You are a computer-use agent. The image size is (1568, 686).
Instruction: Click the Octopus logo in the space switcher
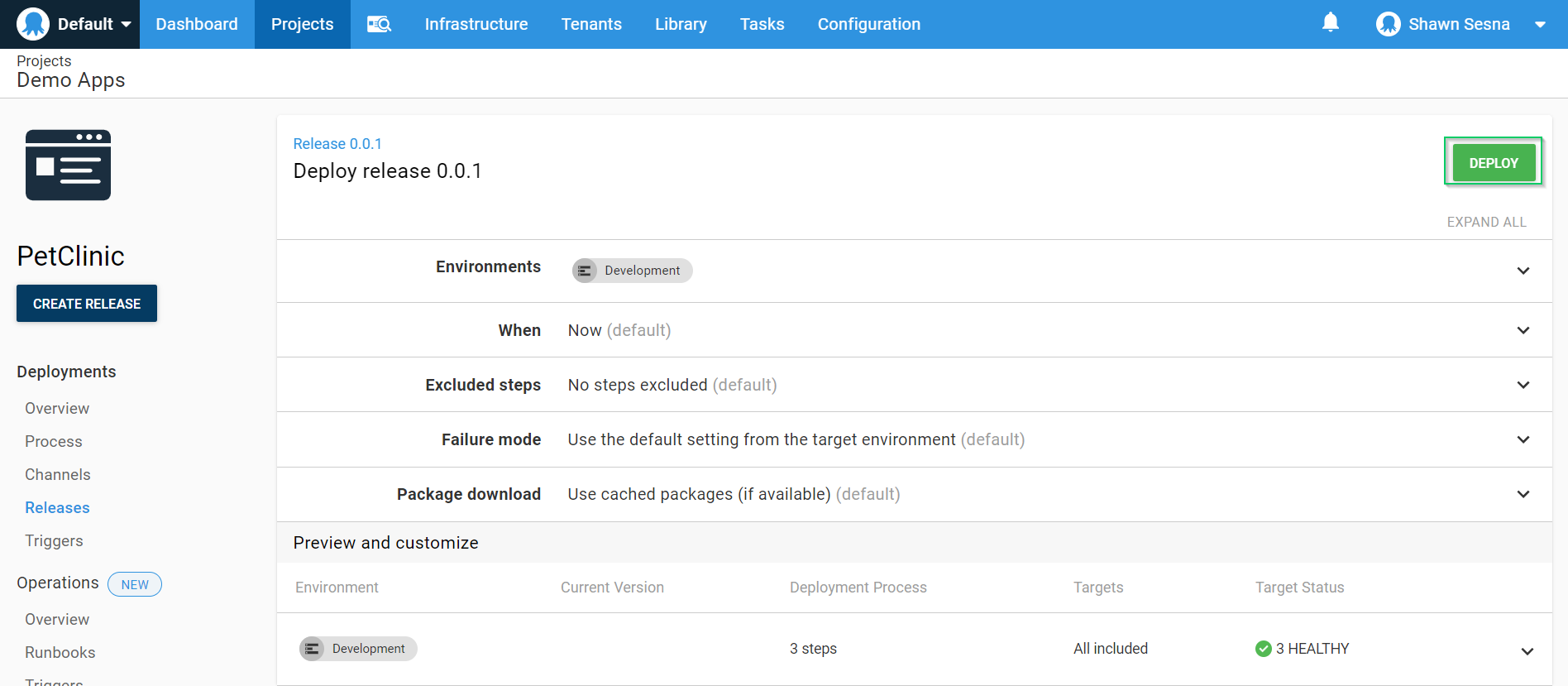pos(33,24)
